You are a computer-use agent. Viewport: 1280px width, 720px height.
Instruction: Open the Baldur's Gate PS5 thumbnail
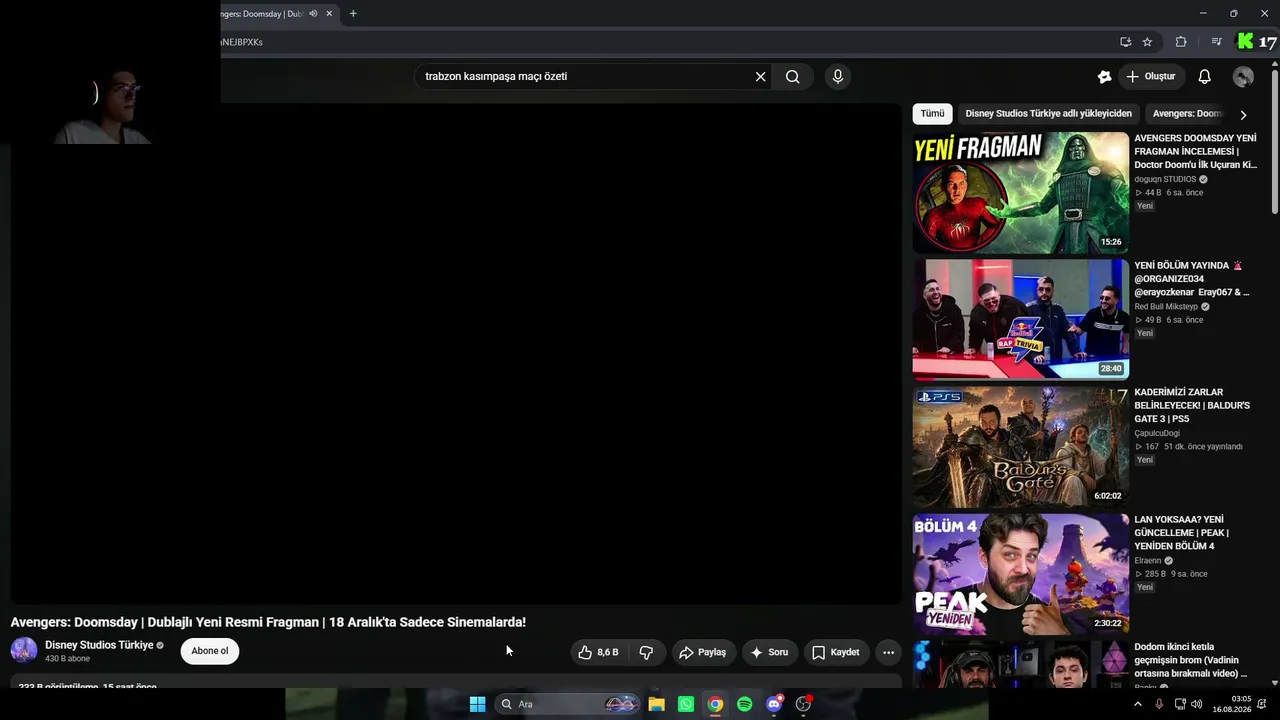click(1020, 447)
